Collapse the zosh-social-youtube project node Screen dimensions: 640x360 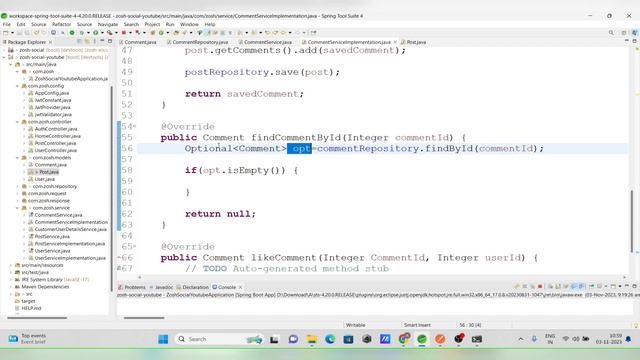(4, 57)
